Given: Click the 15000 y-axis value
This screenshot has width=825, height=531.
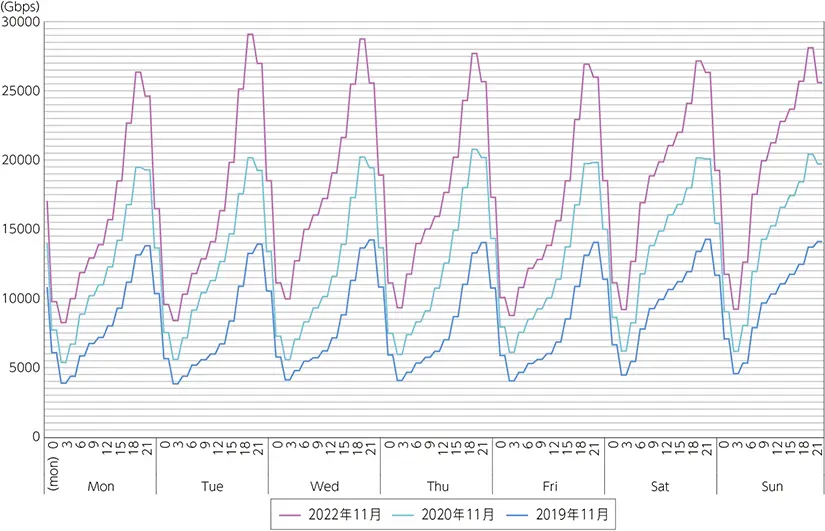Looking at the screenshot, I should point(21,229).
